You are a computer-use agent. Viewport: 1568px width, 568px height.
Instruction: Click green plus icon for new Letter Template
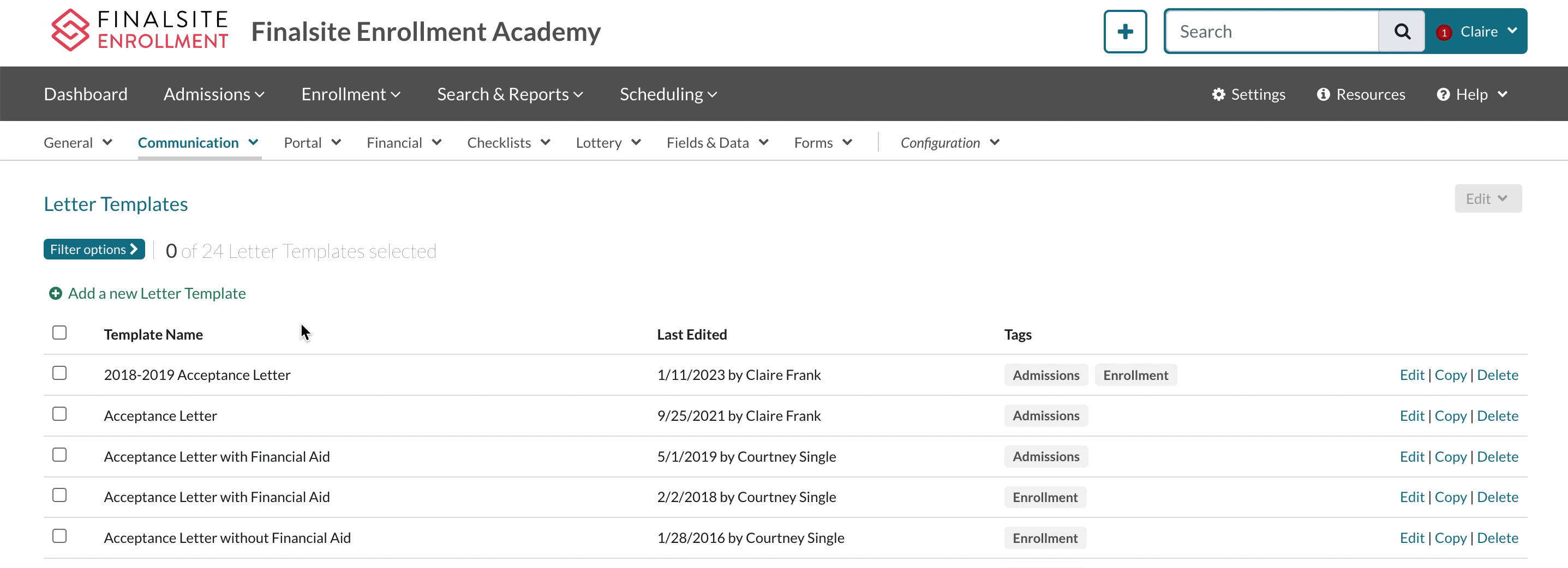click(56, 294)
